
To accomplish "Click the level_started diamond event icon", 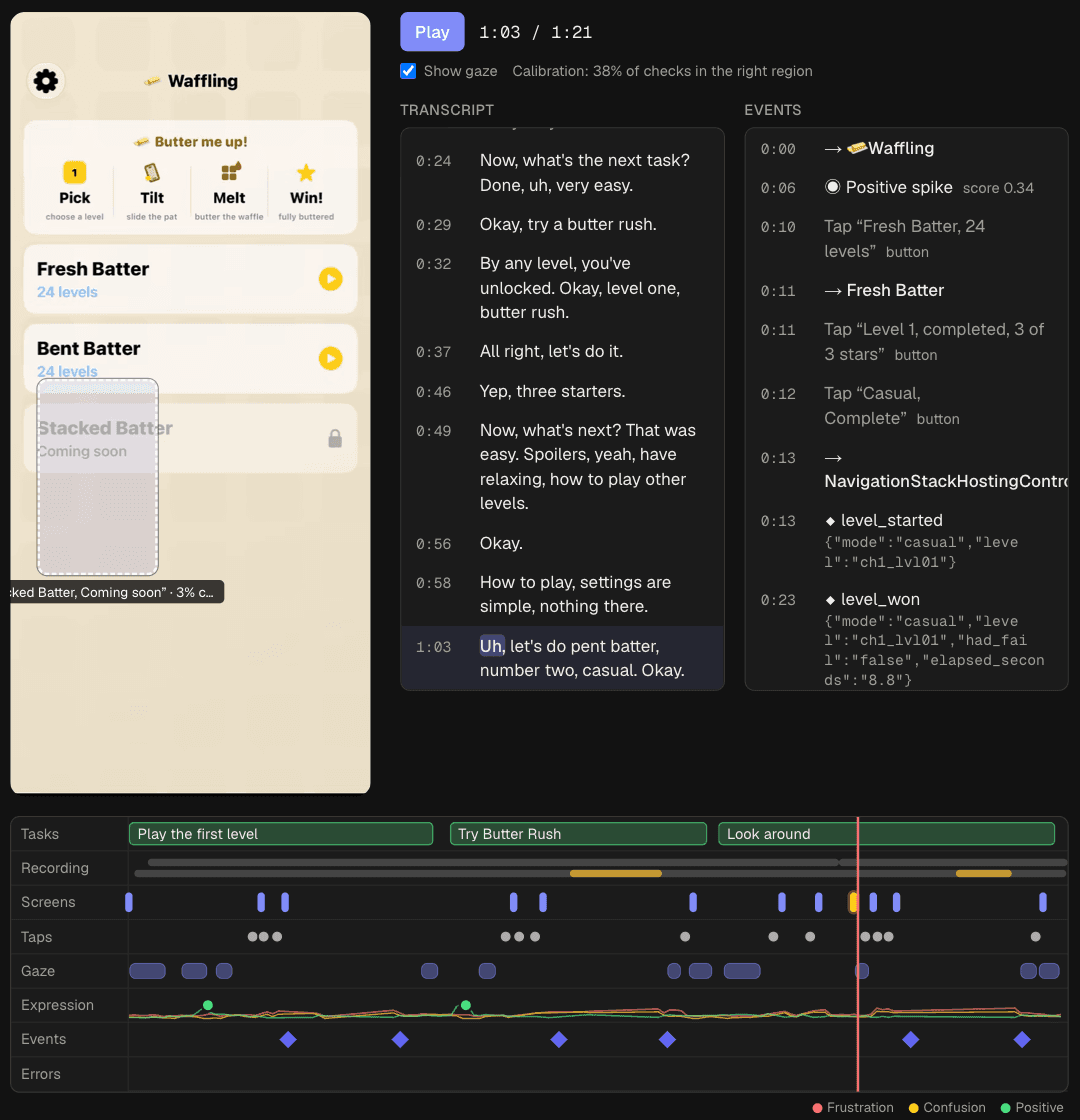I will click(830, 521).
